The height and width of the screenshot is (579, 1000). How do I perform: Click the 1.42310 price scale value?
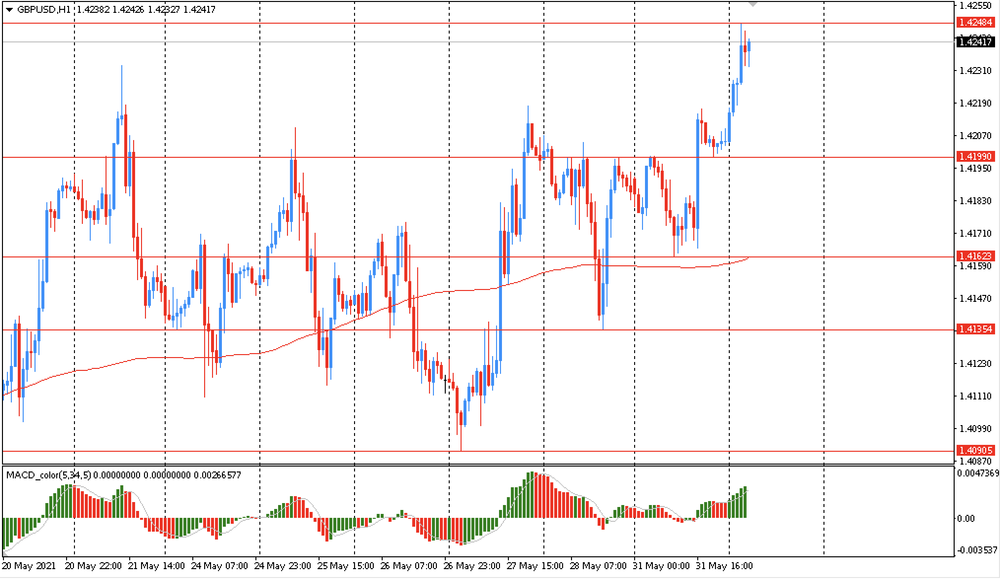(976, 71)
